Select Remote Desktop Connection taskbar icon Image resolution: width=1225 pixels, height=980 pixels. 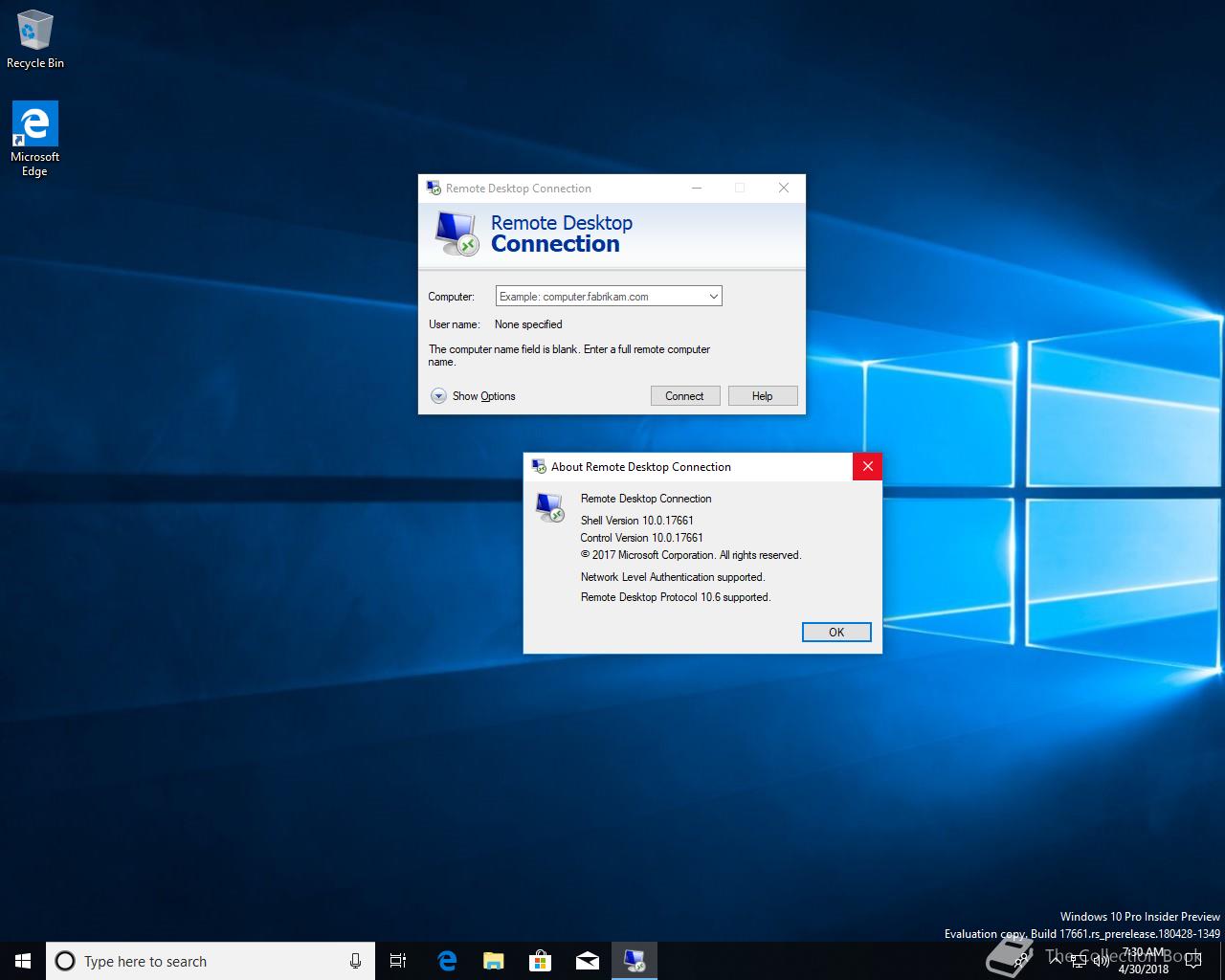pyautogui.click(x=634, y=961)
